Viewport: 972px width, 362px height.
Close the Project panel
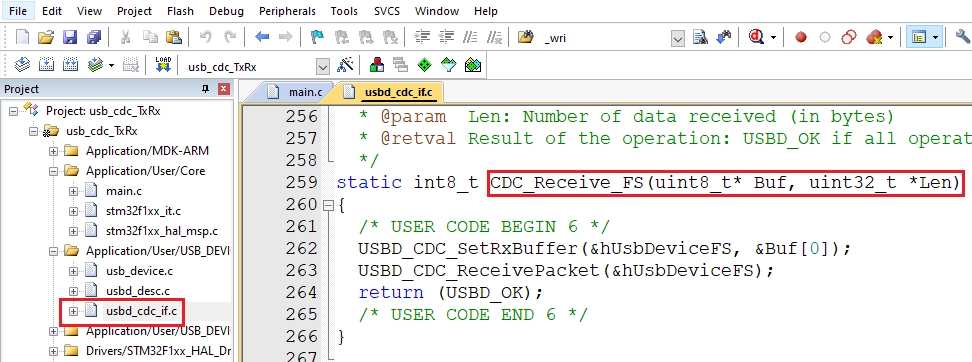click(x=224, y=89)
